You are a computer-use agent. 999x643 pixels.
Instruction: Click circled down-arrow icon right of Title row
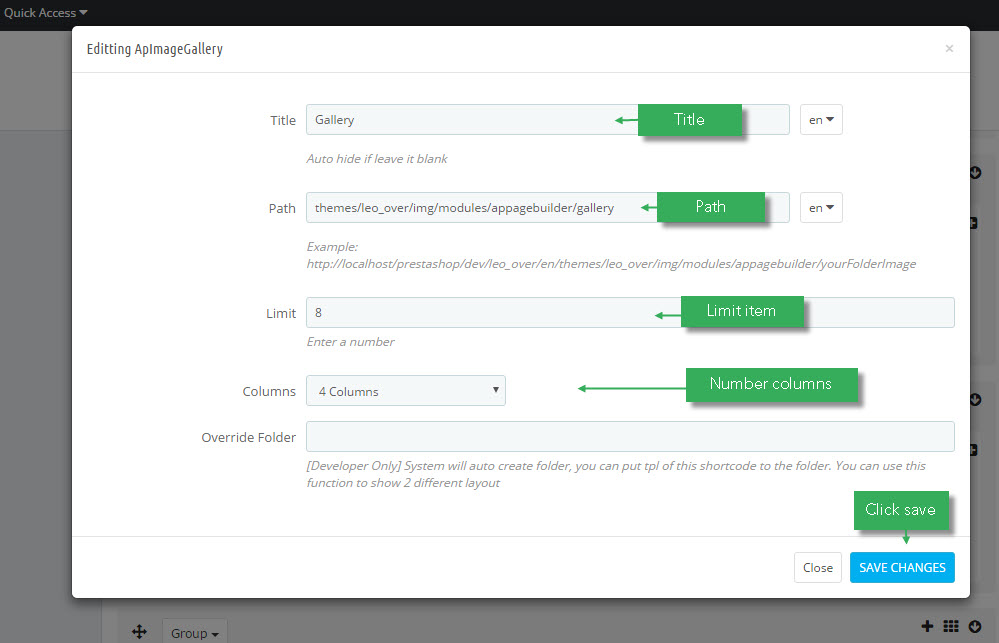(975, 173)
